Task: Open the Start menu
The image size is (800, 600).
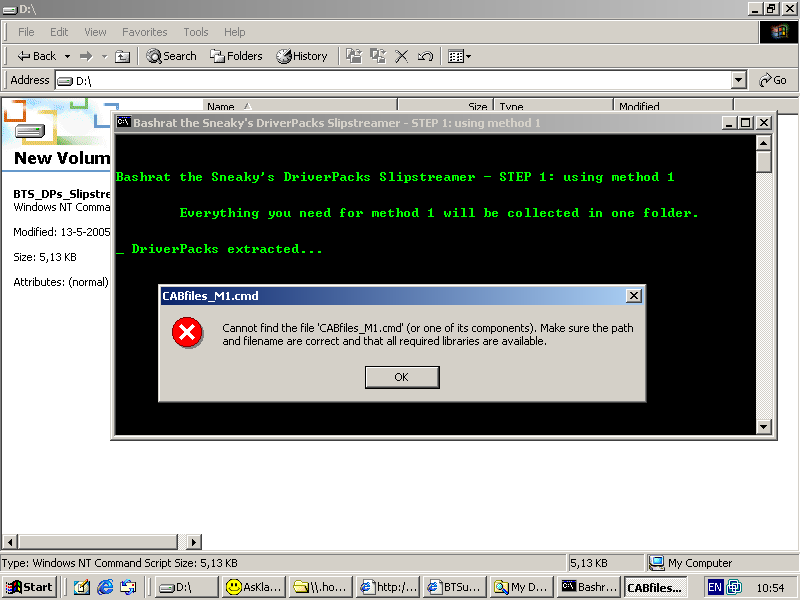Action: [29, 587]
